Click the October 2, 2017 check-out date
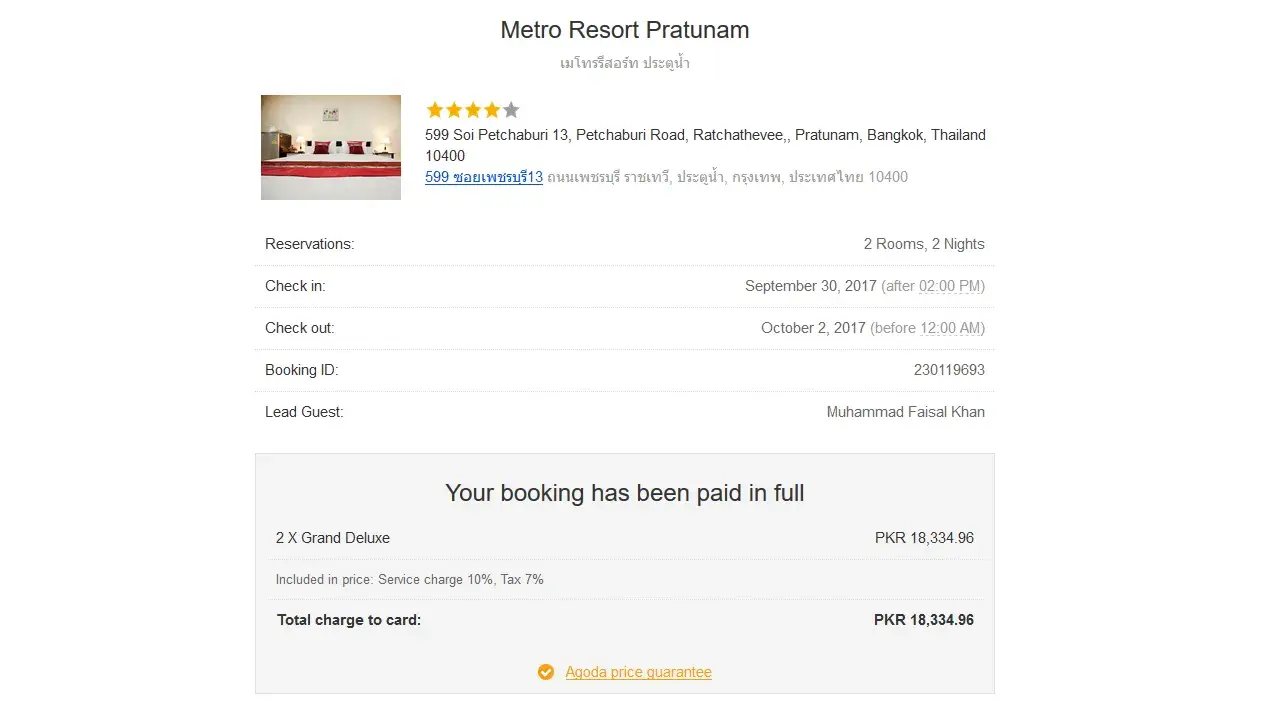 pyautogui.click(x=813, y=328)
